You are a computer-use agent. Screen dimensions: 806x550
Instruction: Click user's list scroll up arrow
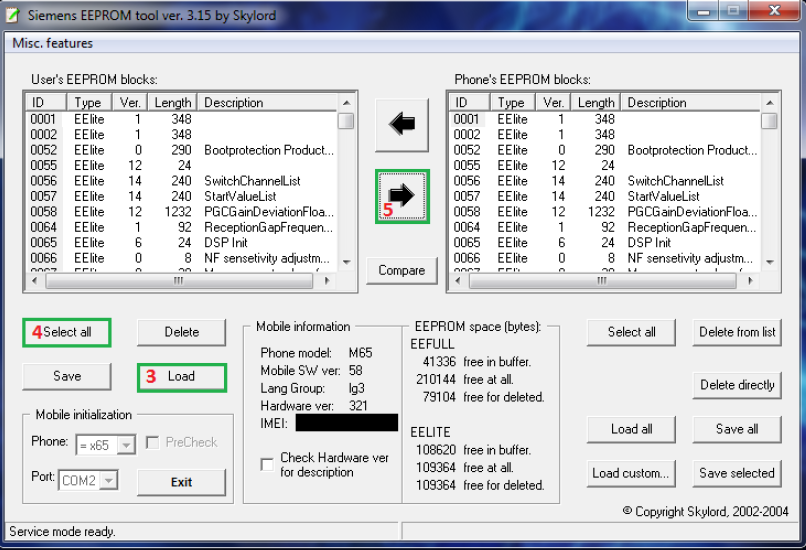coord(347,103)
